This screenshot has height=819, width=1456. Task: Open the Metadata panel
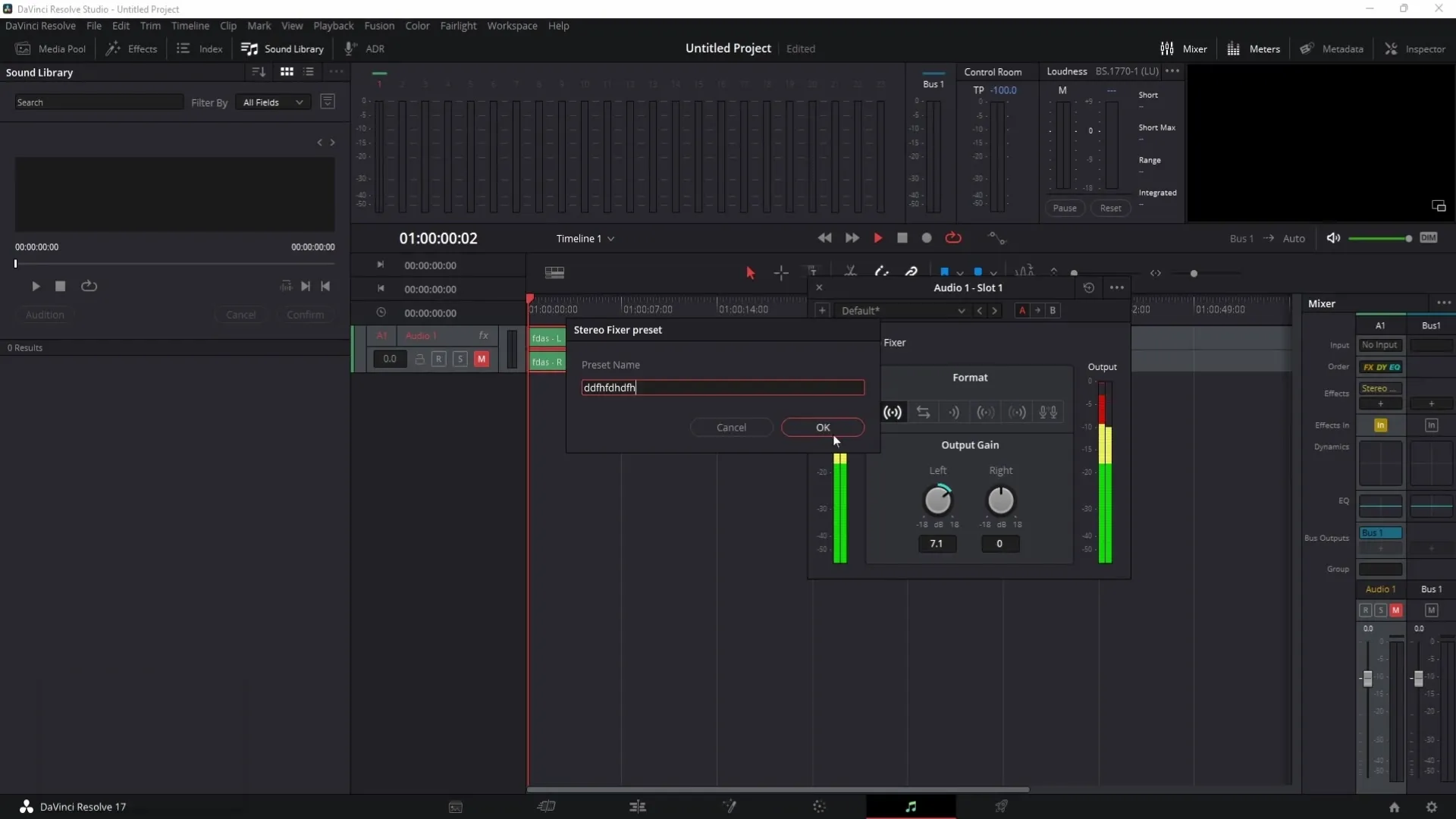1332,49
